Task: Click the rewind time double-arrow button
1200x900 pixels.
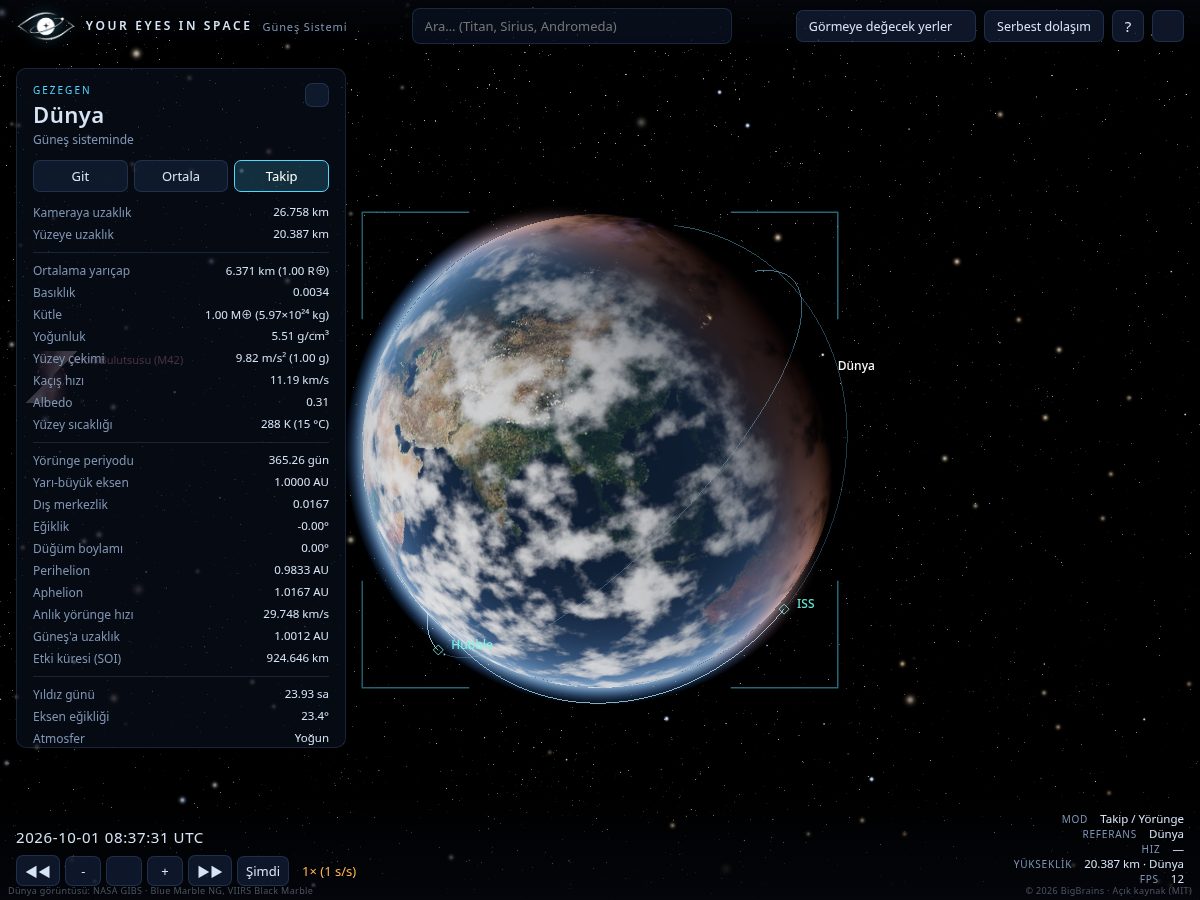Action: tap(37, 871)
